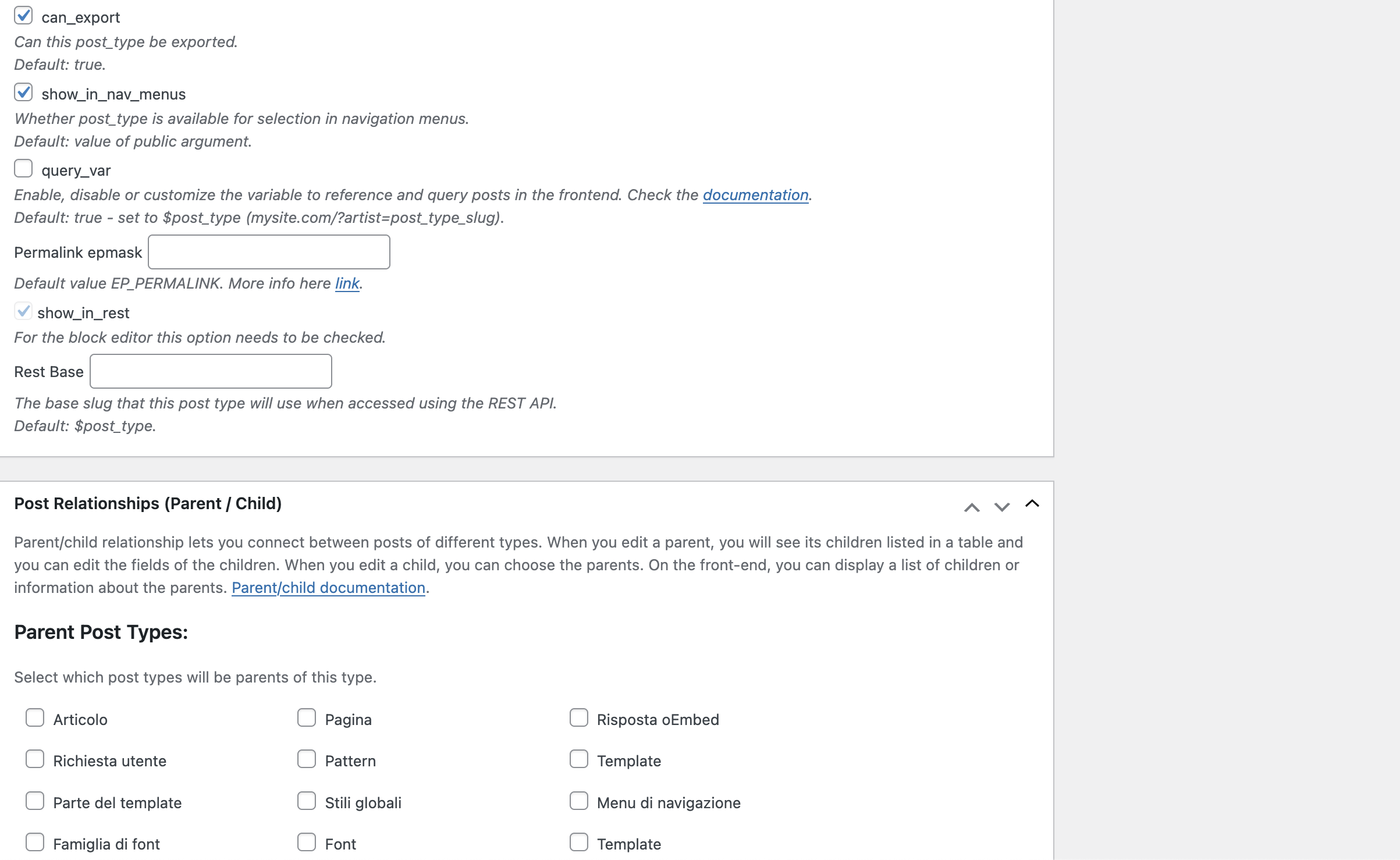This screenshot has width=1400, height=860.
Task: Select Articolo as parent post type
Action: point(35,718)
